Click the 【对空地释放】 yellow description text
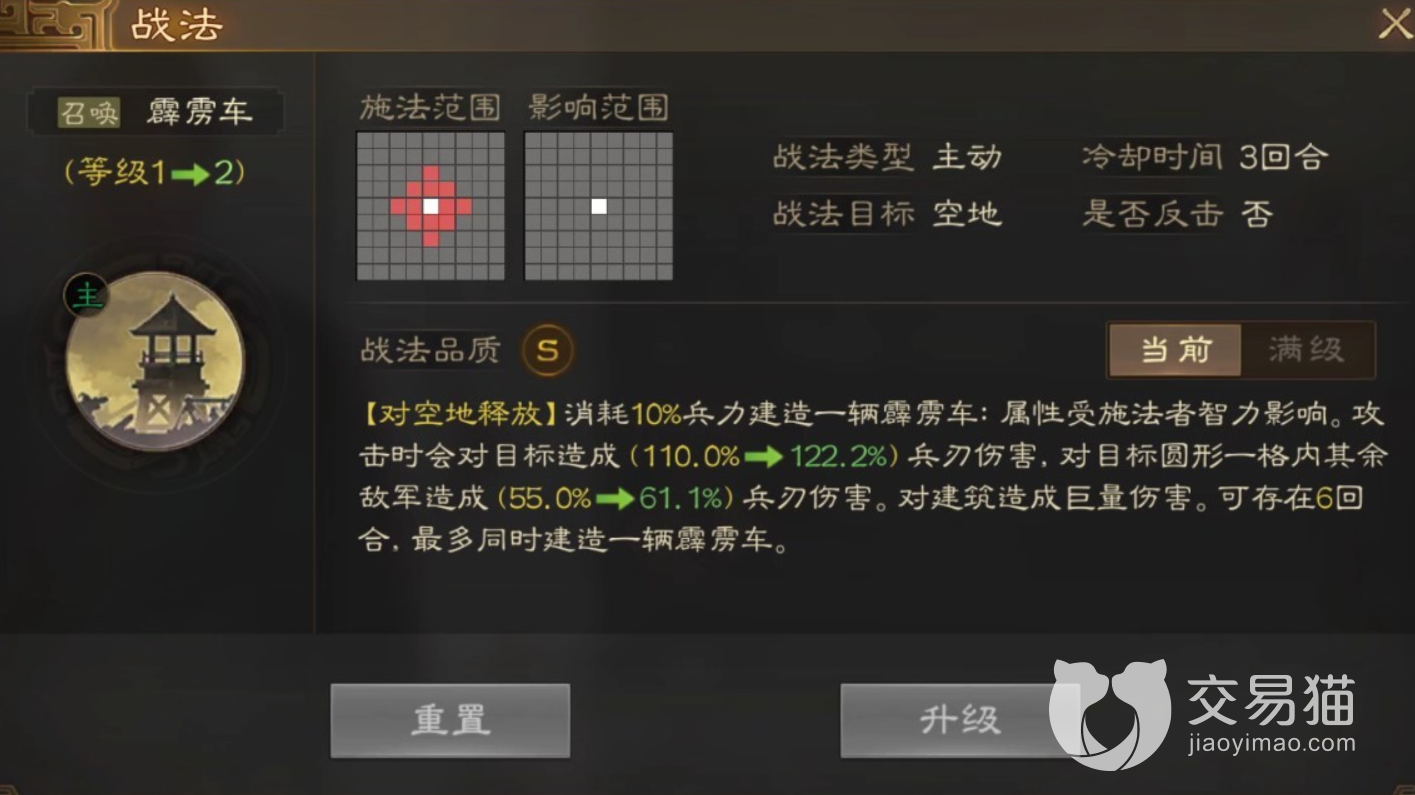The width and height of the screenshot is (1415, 795). (461, 413)
